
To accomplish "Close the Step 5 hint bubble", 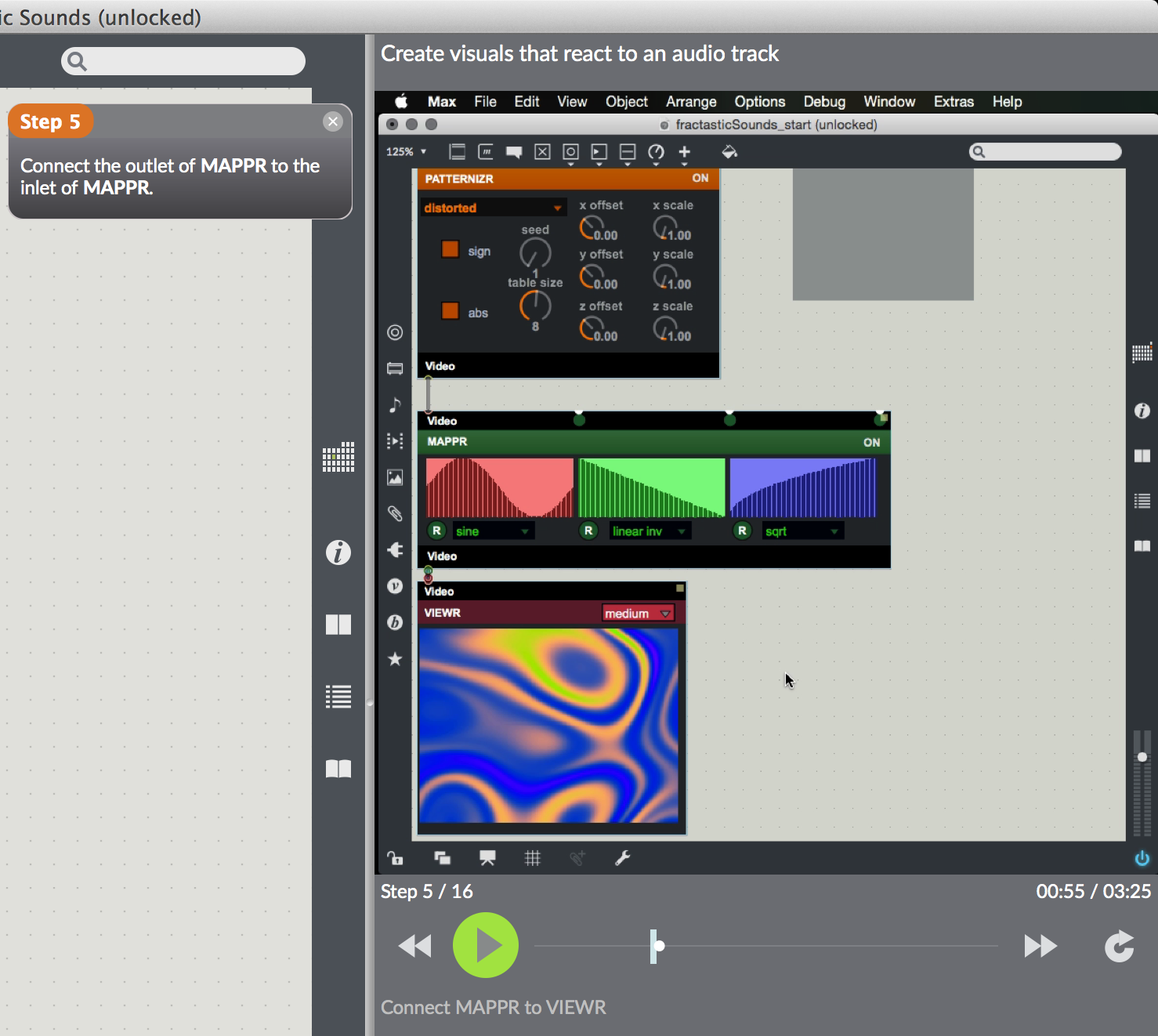I will [x=333, y=121].
